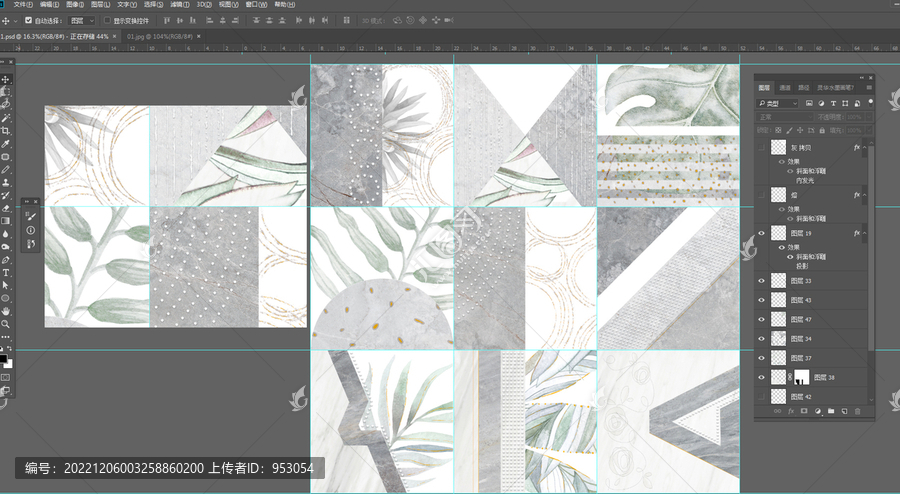Click the background color swatch

pyautogui.click(x=9, y=364)
